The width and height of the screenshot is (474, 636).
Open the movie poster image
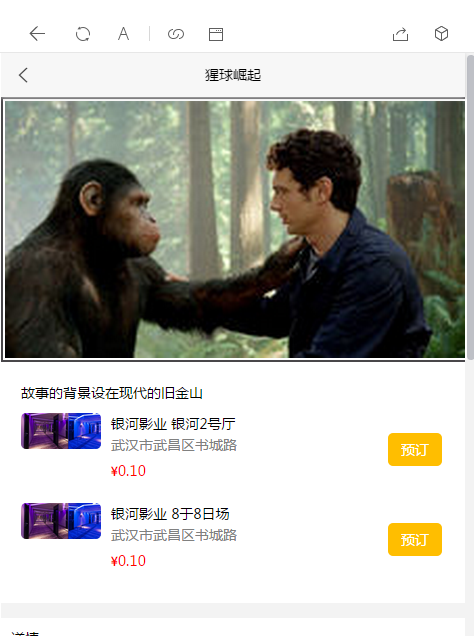click(x=234, y=229)
